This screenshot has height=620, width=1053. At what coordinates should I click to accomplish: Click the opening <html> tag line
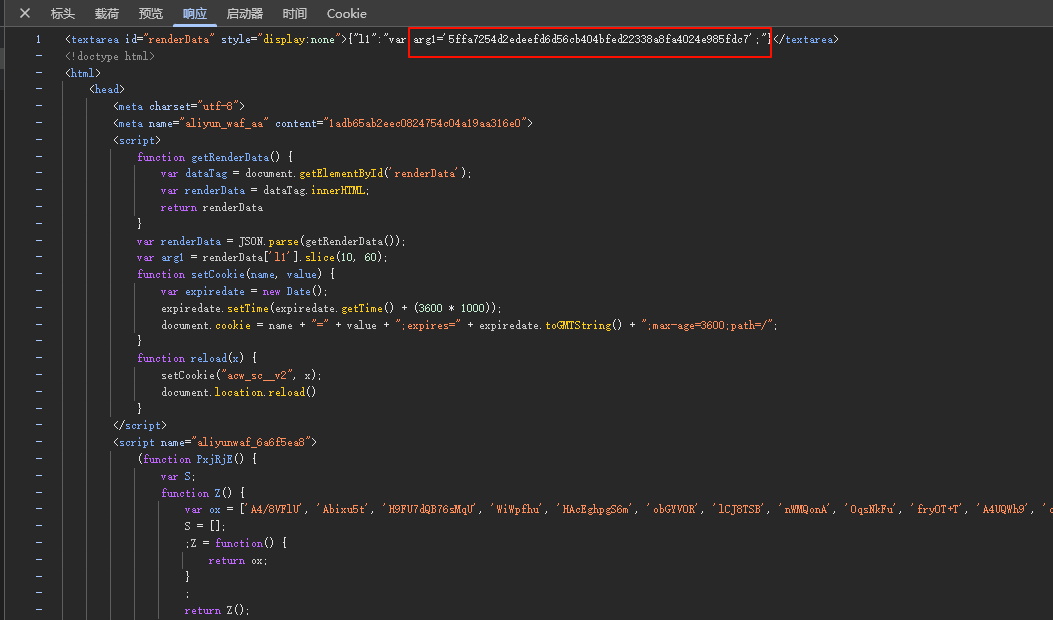tap(83, 73)
